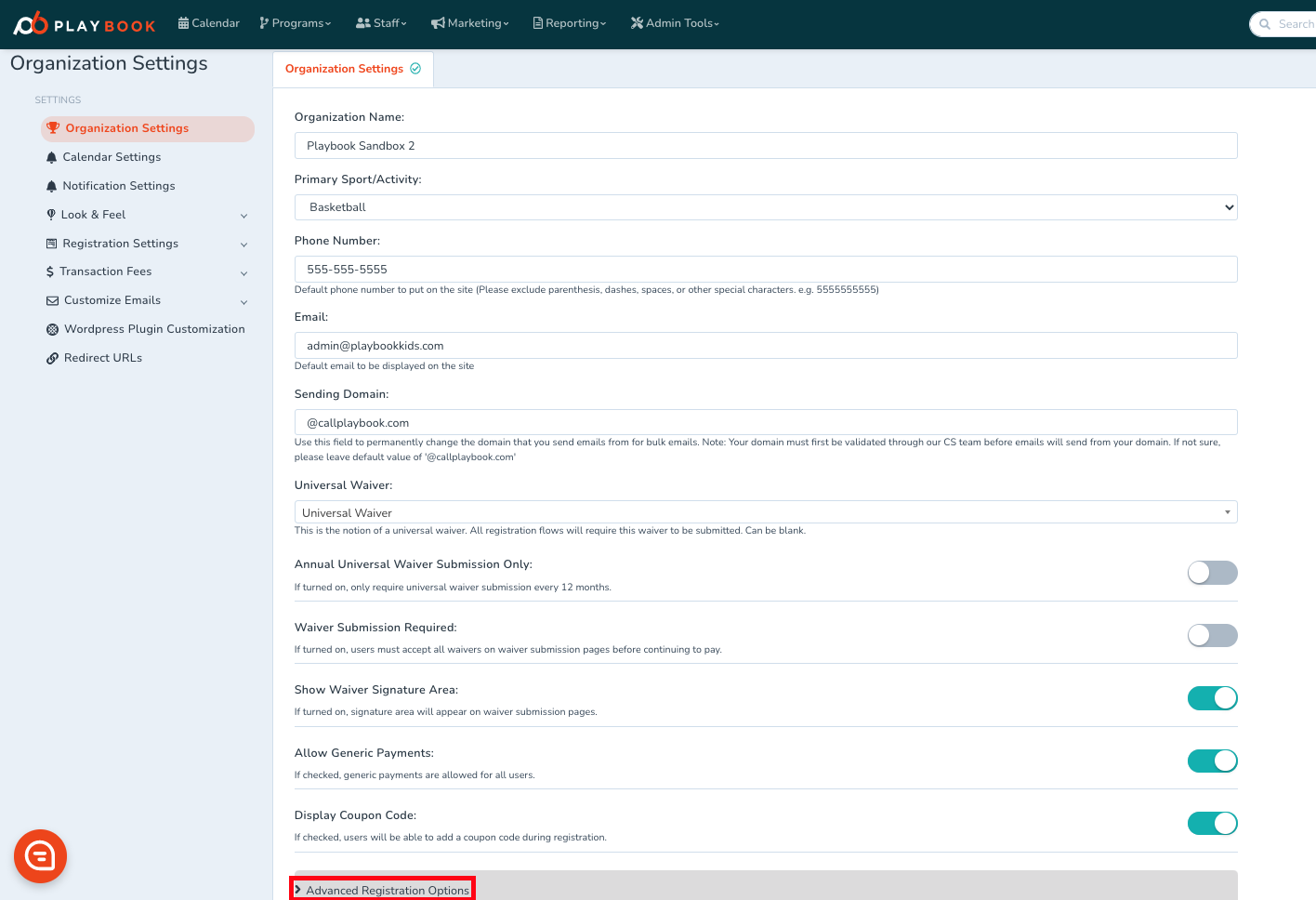
Task: Click the Marketing megaphone icon
Action: tap(438, 23)
